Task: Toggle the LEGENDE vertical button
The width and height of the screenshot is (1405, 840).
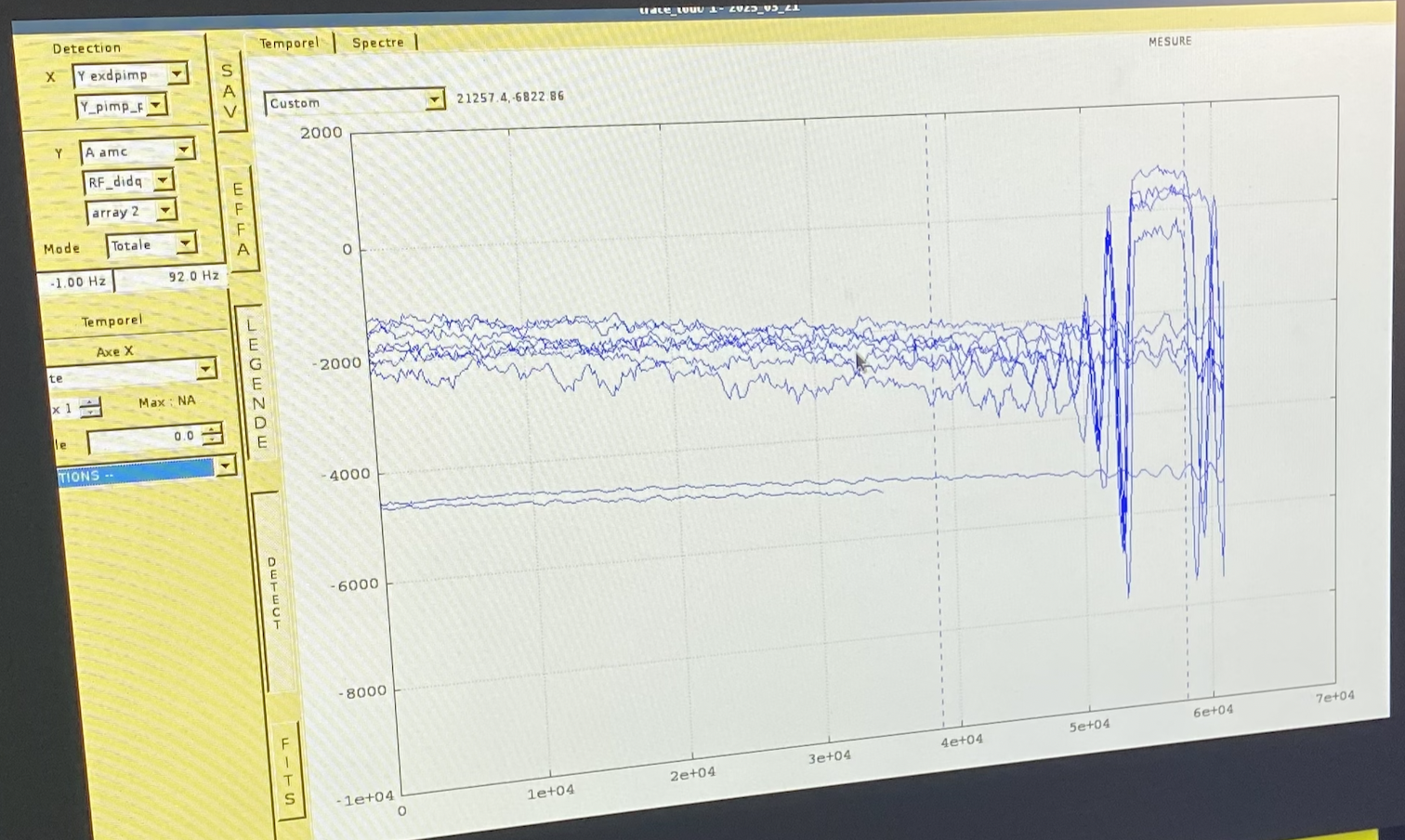Action: pyautogui.click(x=256, y=383)
